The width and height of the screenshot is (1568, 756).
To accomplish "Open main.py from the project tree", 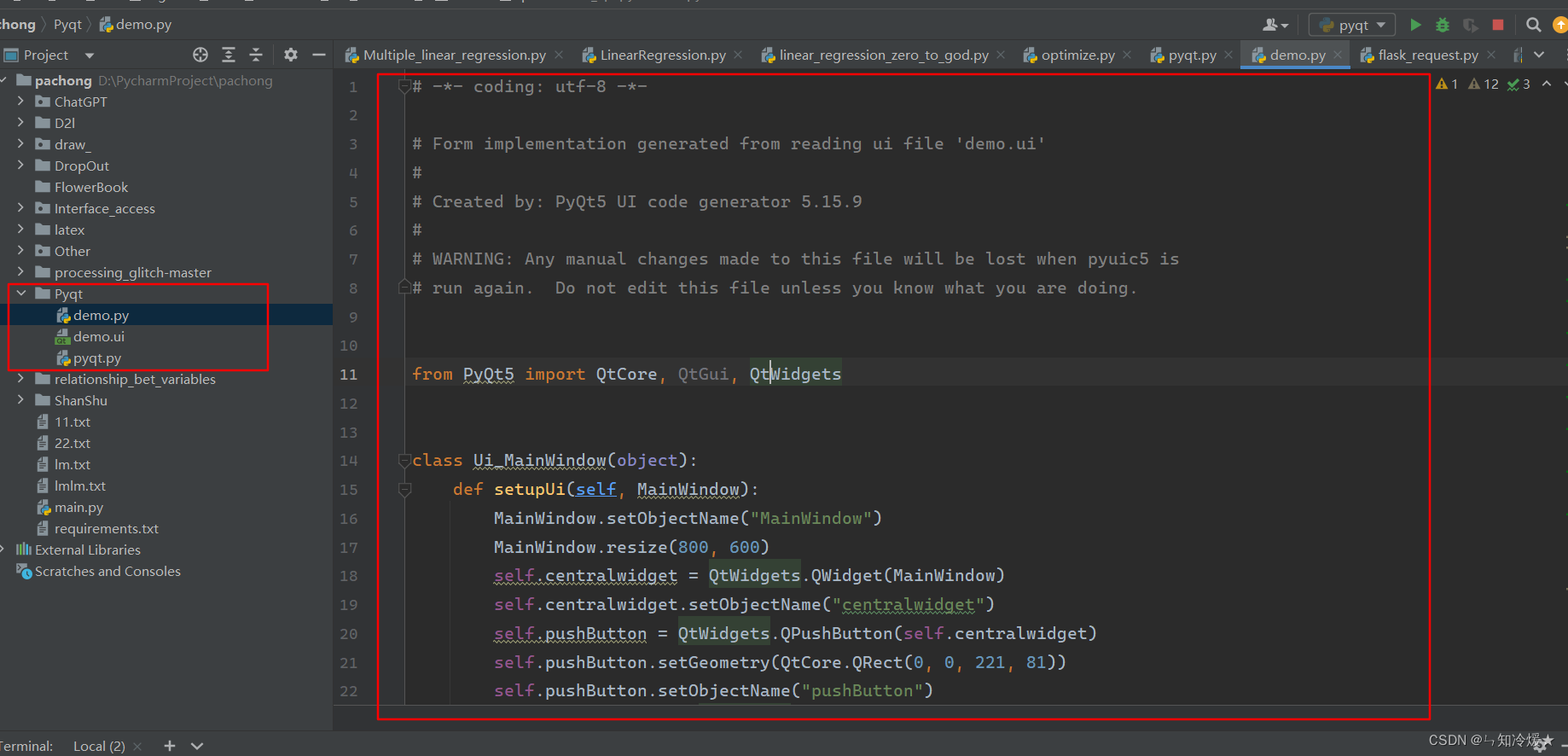I will pos(78,507).
